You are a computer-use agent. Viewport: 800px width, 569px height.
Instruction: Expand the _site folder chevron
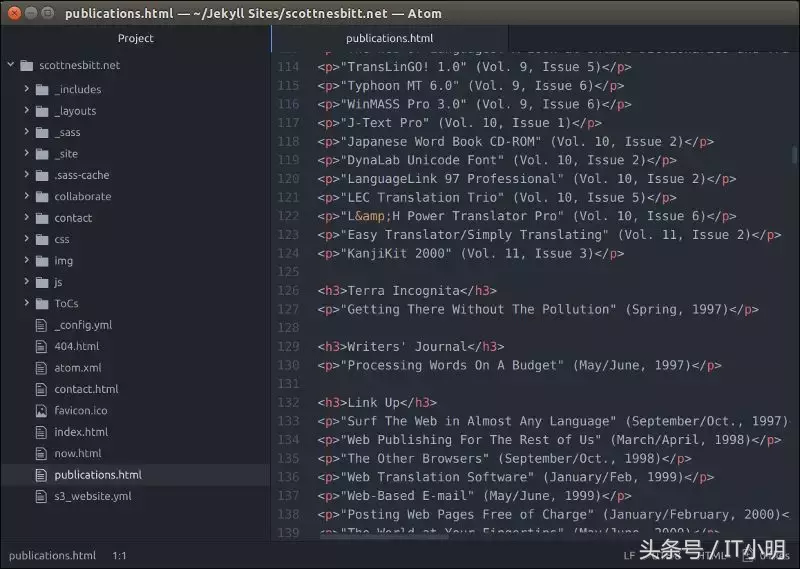(27, 153)
